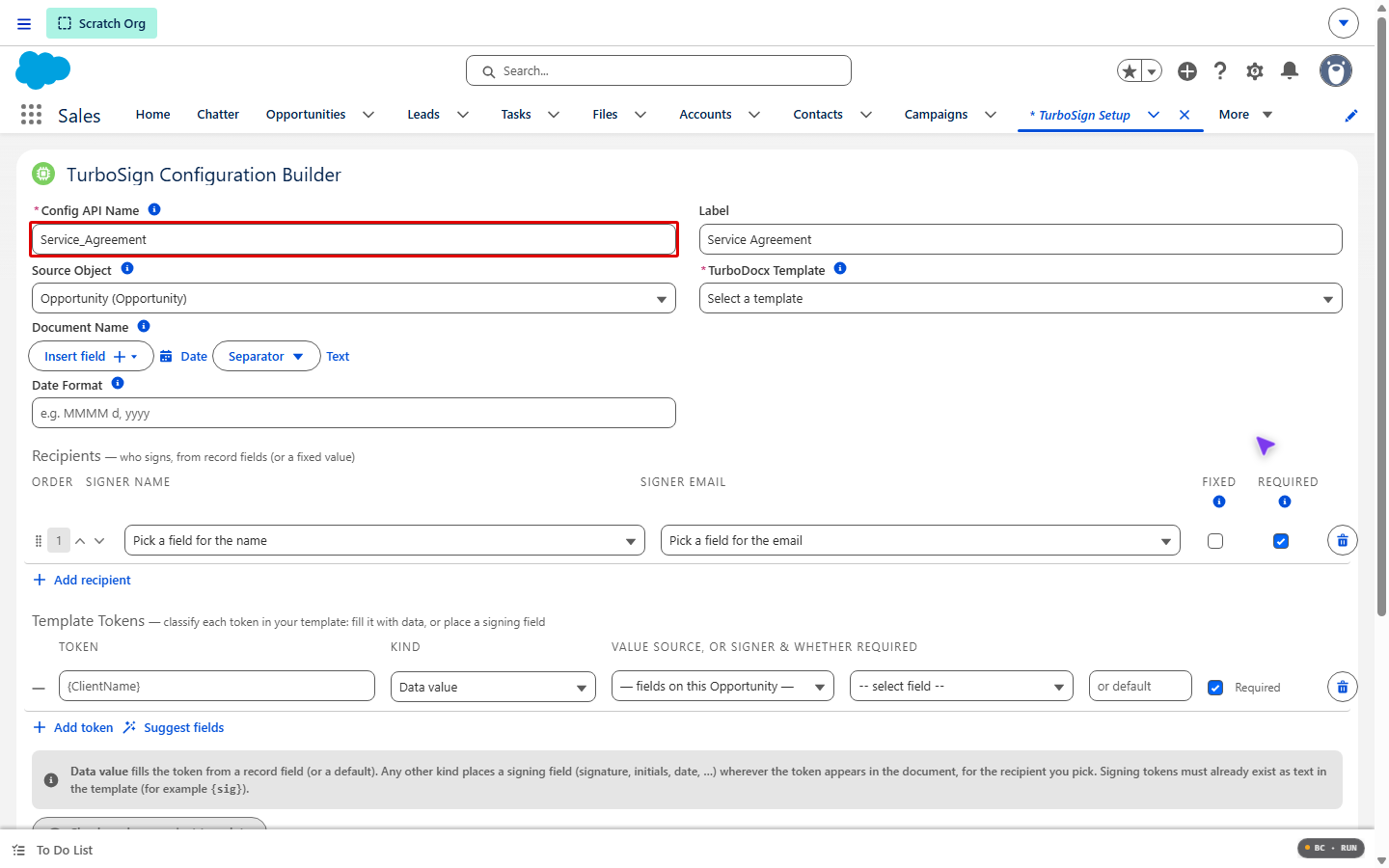Expand the Leads tab chevron

point(463,115)
